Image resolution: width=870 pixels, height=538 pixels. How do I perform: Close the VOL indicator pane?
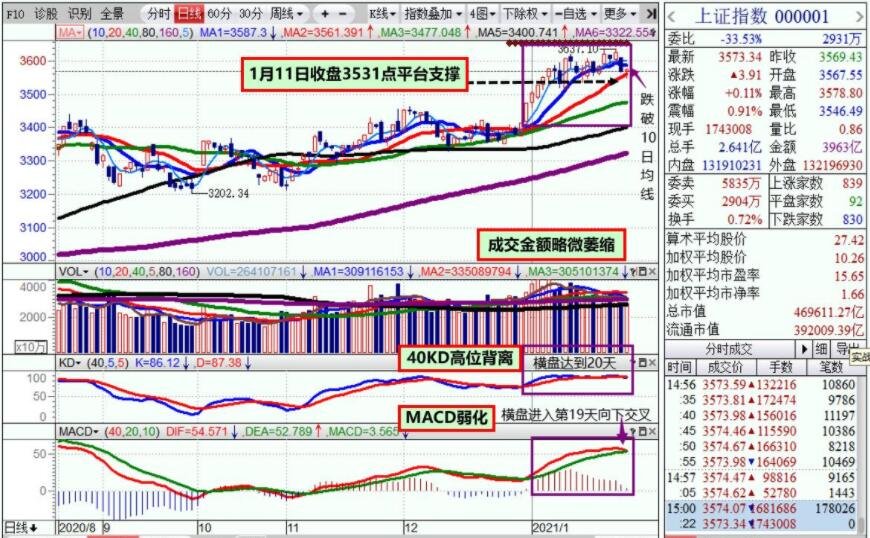(x=652, y=272)
